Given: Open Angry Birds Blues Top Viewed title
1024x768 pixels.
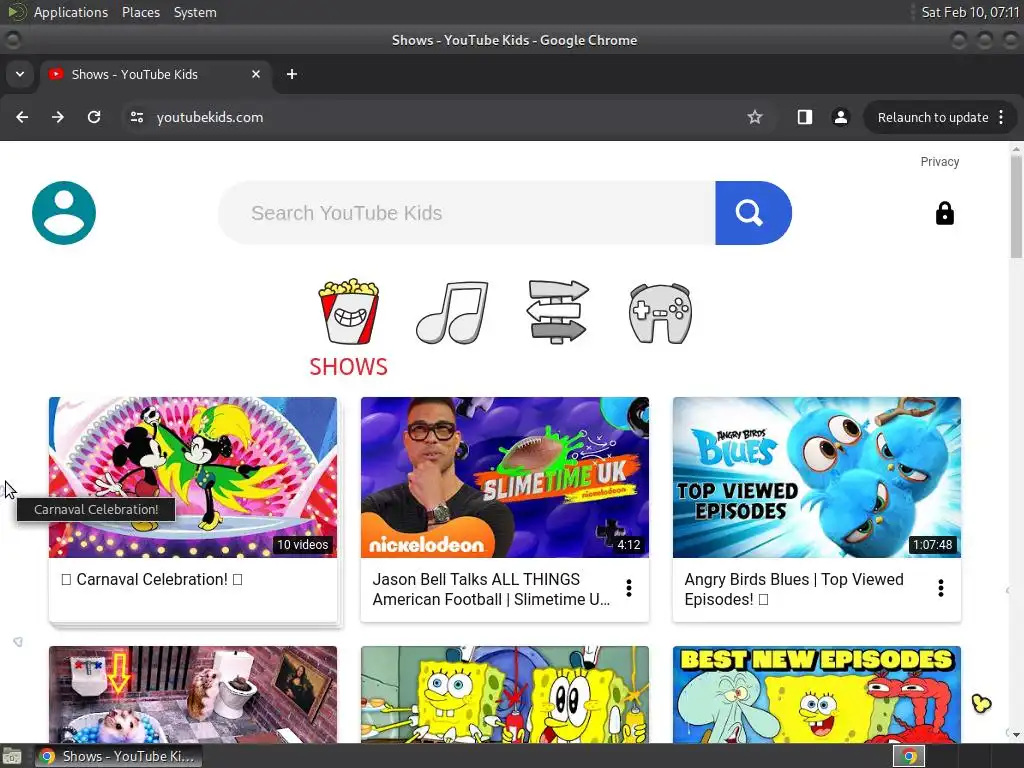Looking at the screenshot, I should [x=794, y=589].
